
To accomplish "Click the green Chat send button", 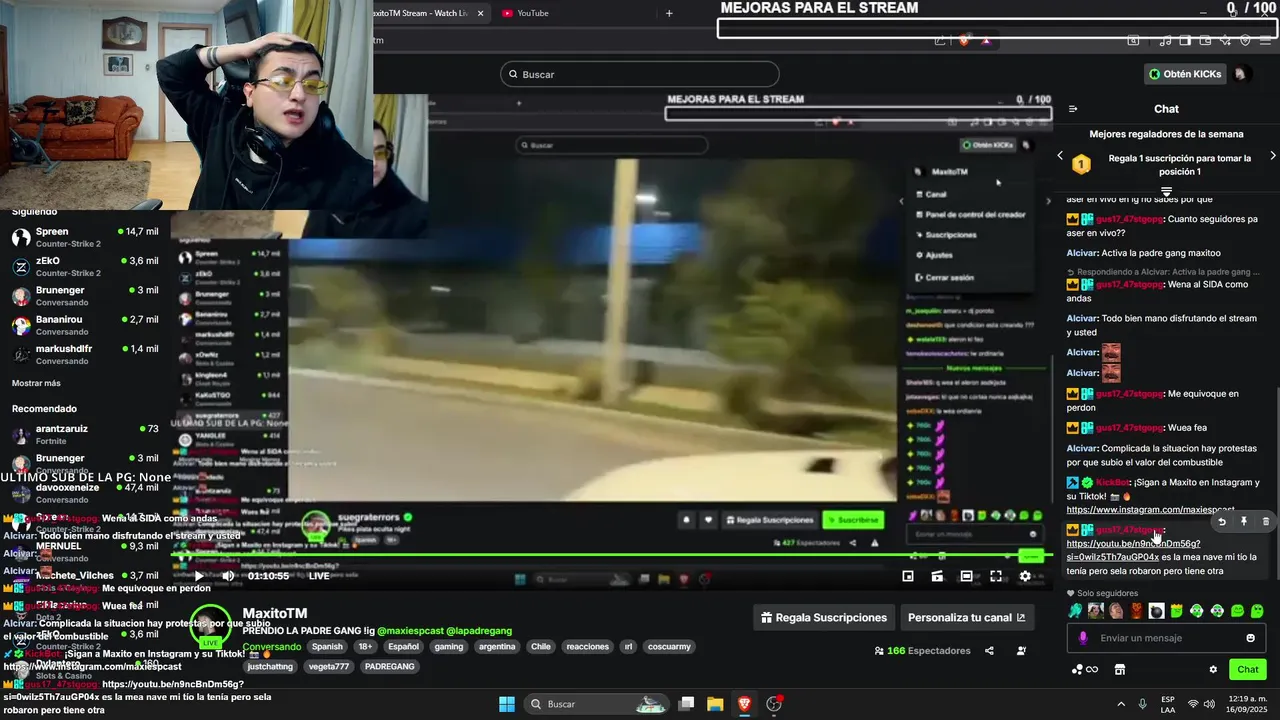I will tap(1248, 670).
